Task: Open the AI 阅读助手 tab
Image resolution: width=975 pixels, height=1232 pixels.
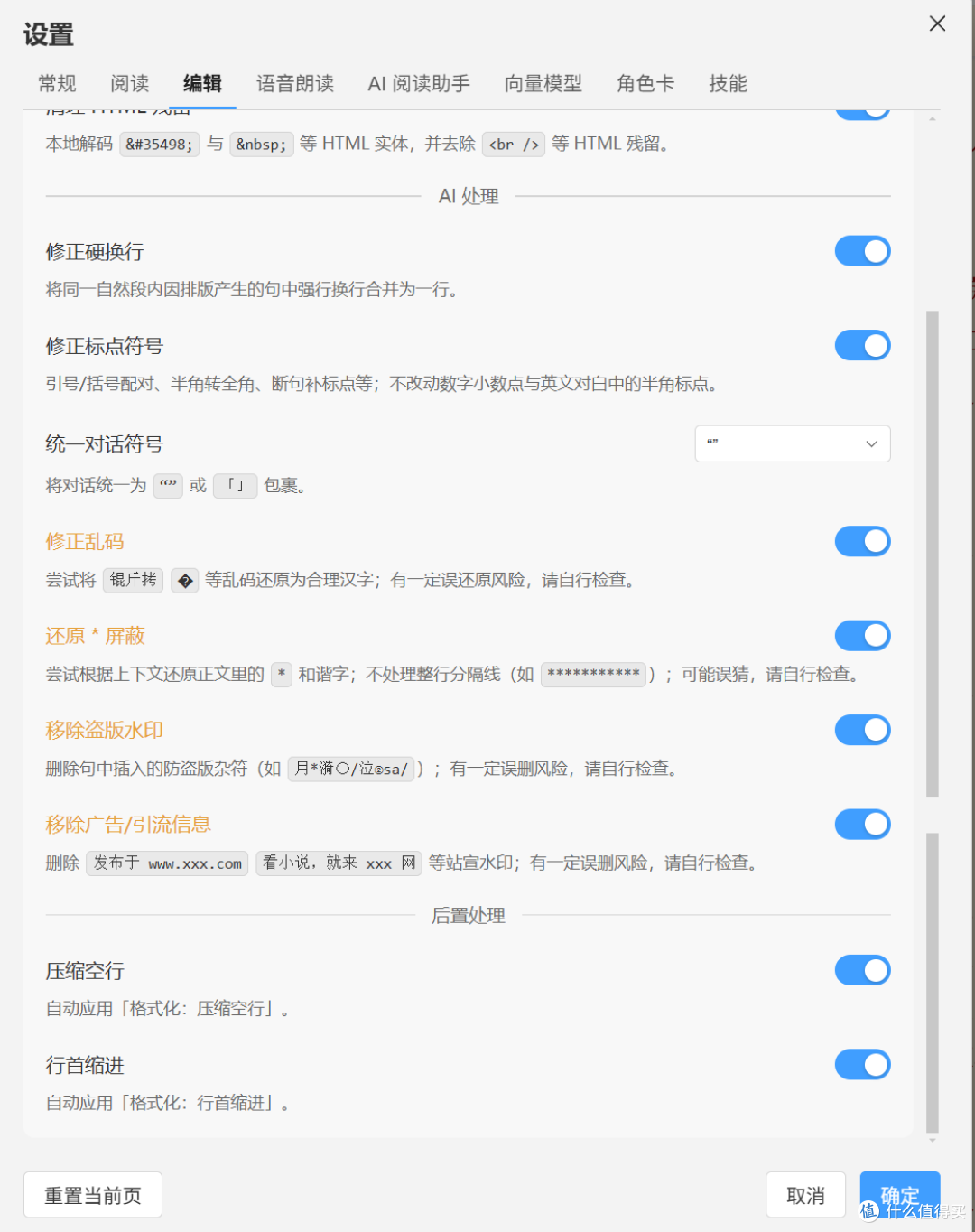Action: click(419, 84)
